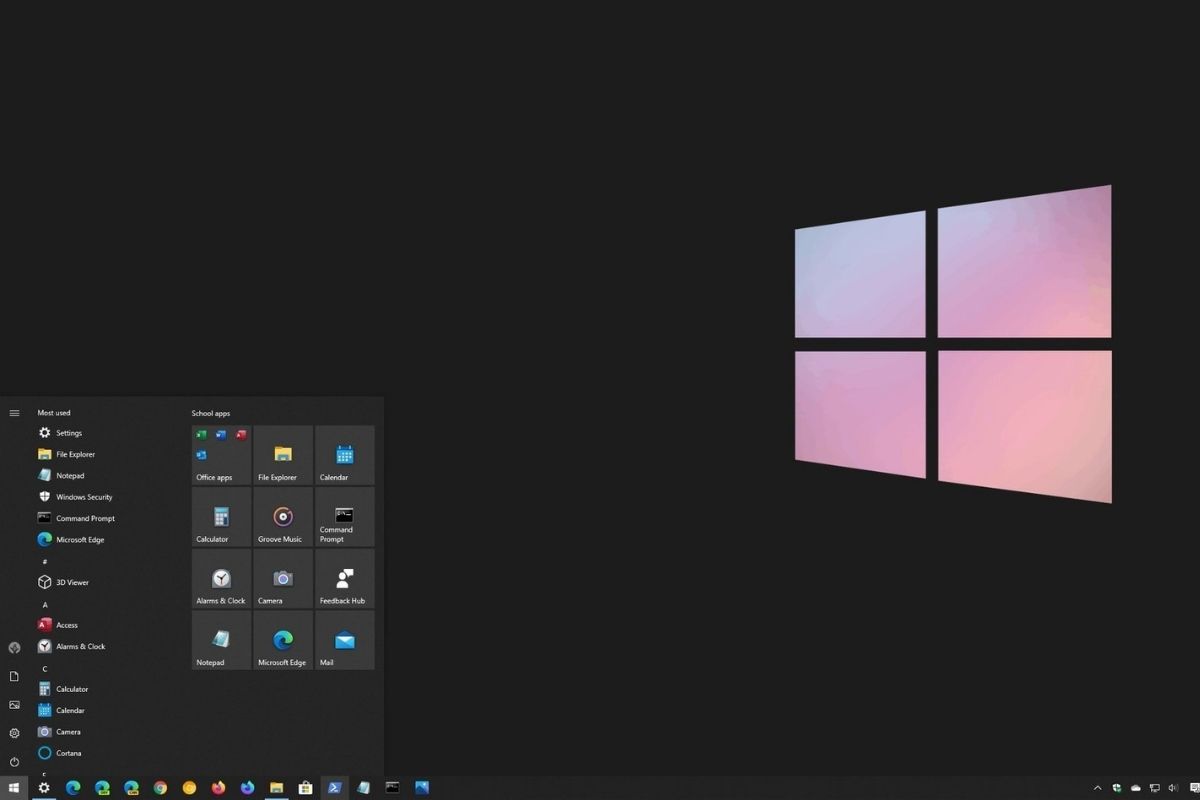The width and height of the screenshot is (1200, 800).
Task: Open the Action Center notifications icon
Action: [x=1194, y=788]
